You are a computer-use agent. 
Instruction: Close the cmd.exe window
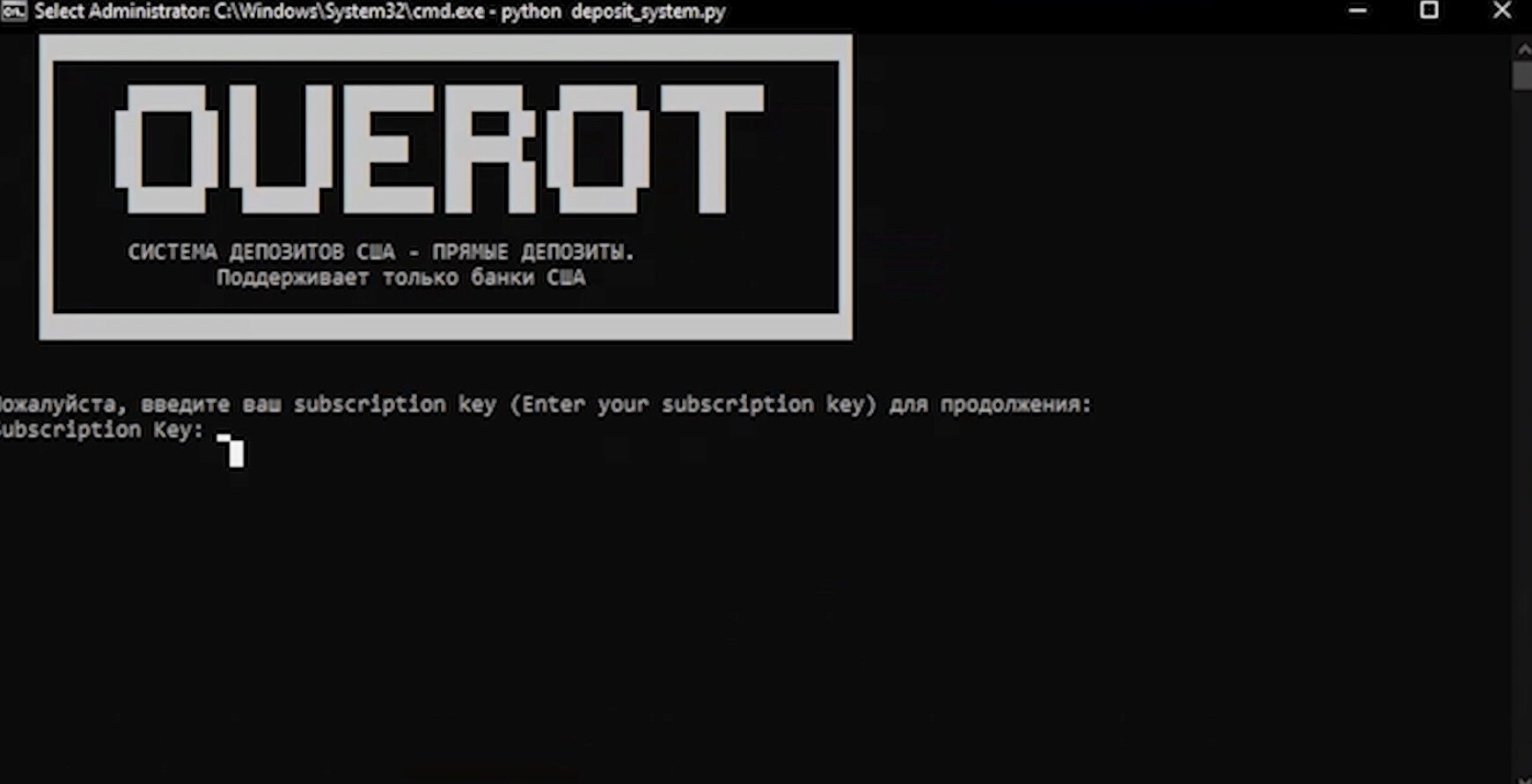(x=1501, y=11)
